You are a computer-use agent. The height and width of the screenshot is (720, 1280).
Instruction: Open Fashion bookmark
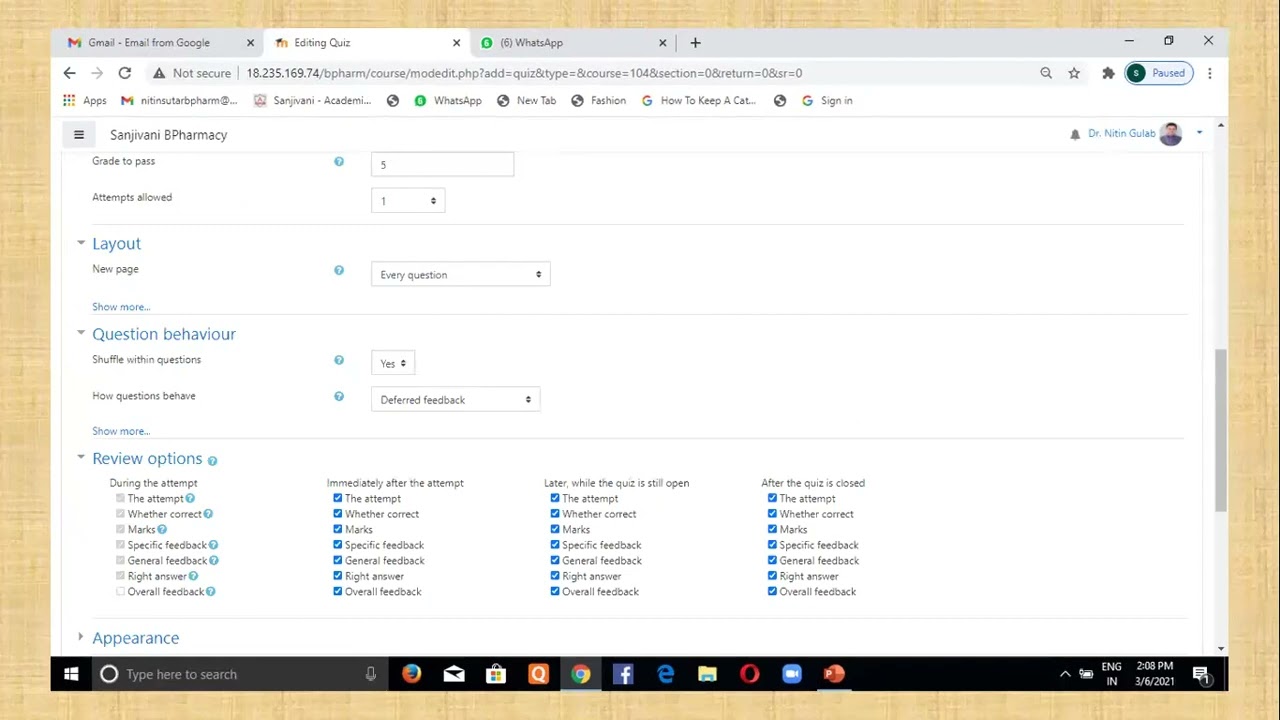[598, 100]
